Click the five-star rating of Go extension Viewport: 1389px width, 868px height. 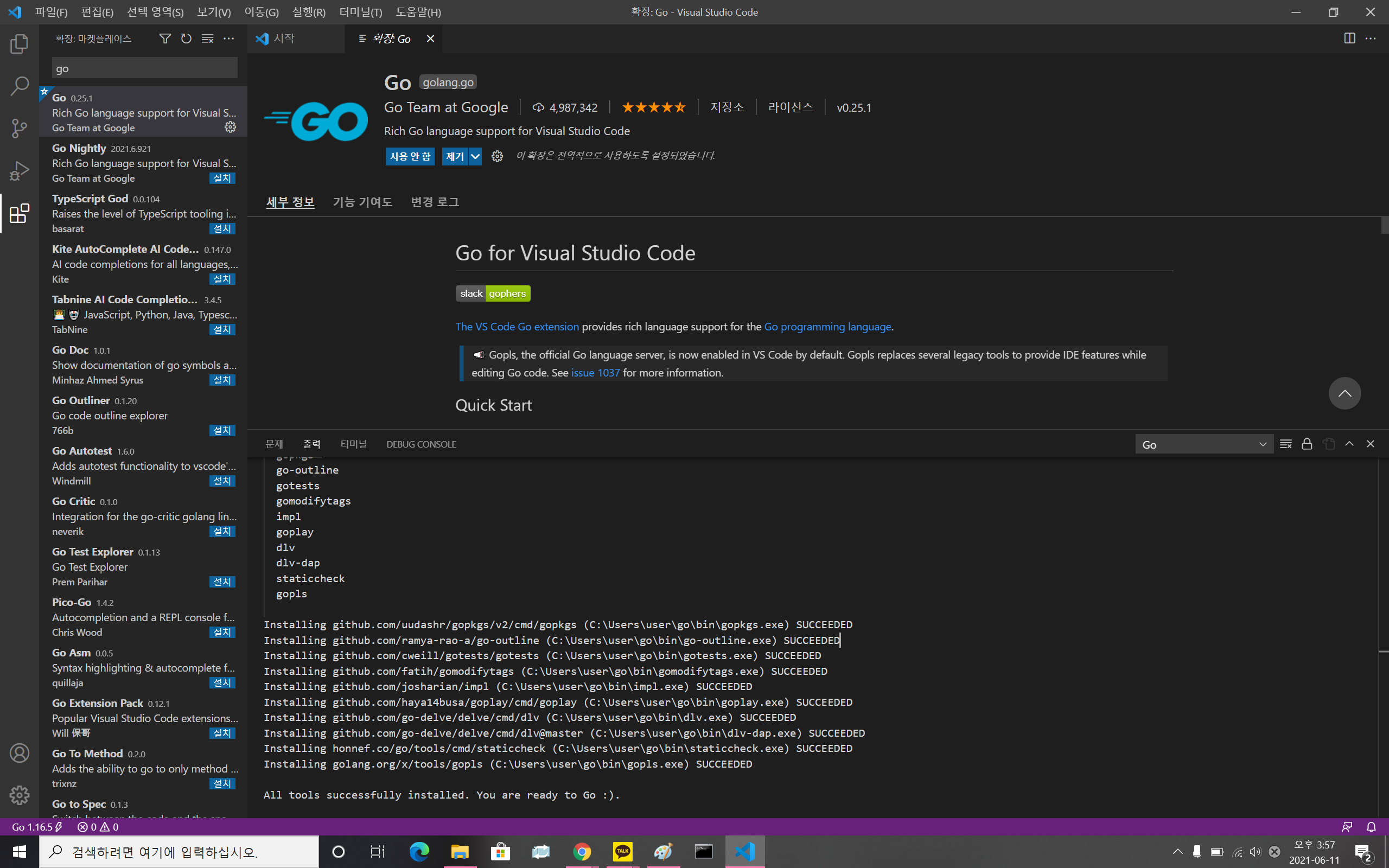[x=653, y=107]
